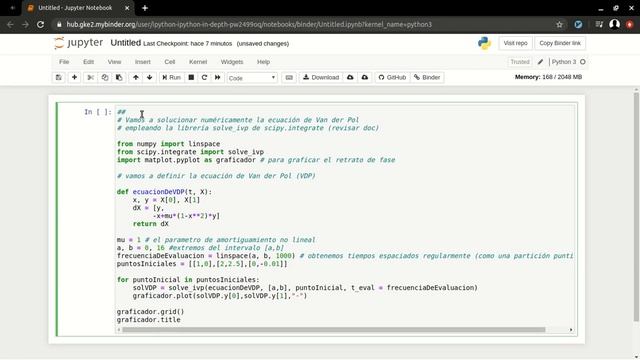Click the red extension icon in Chrome toolbar
The width and height of the screenshot is (640, 360).
click(629, 24)
